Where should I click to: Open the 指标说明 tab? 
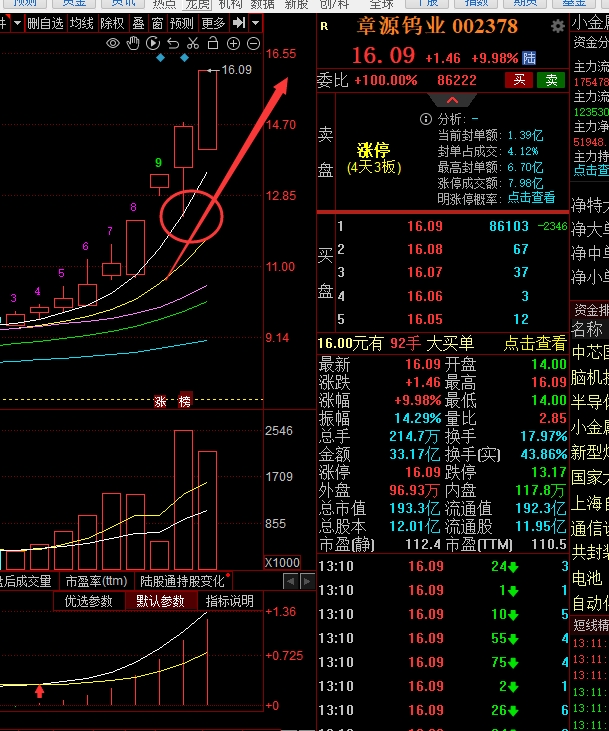pyautogui.click(x=229, y=601)
